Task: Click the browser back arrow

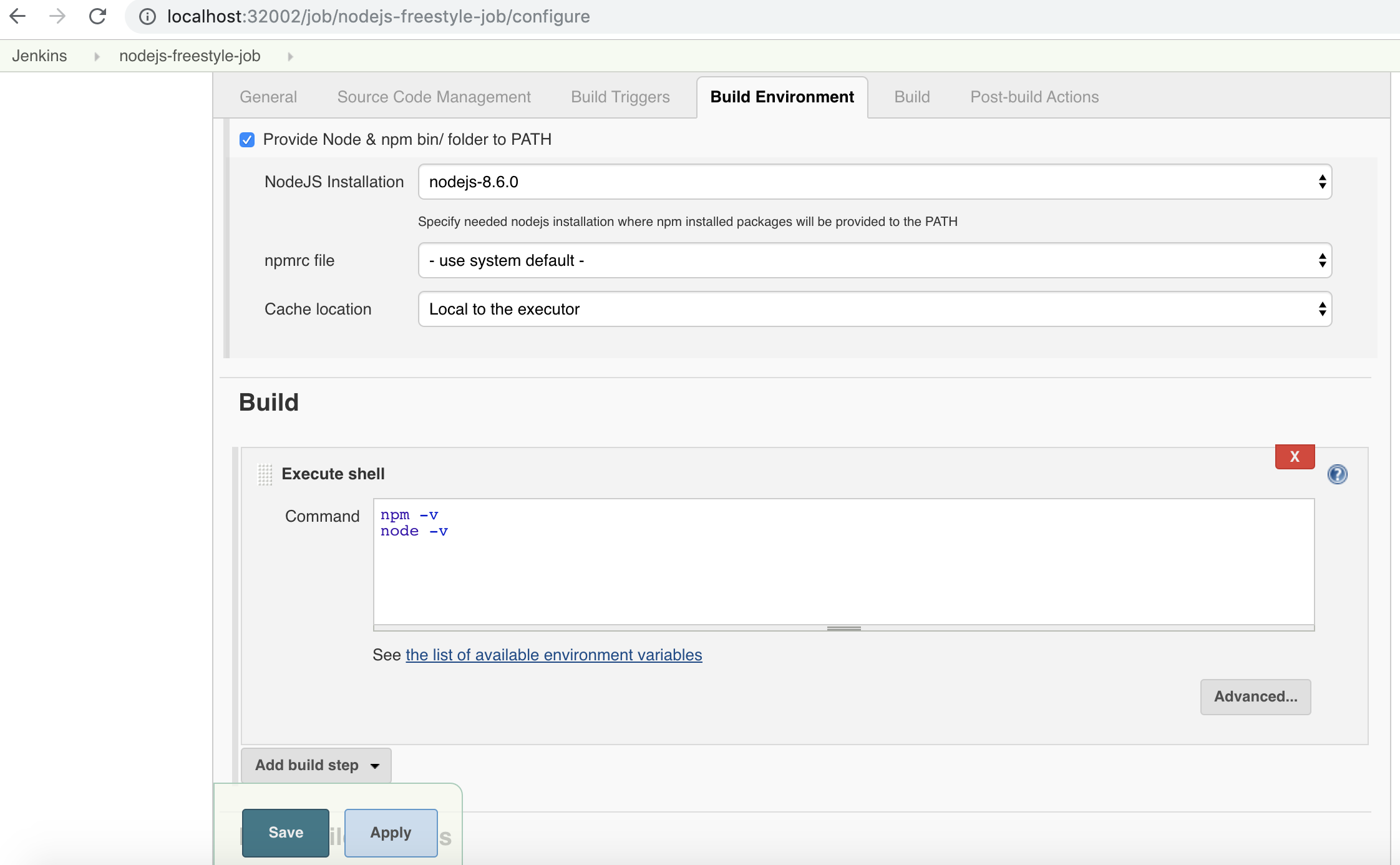Action: coord(18,16)
